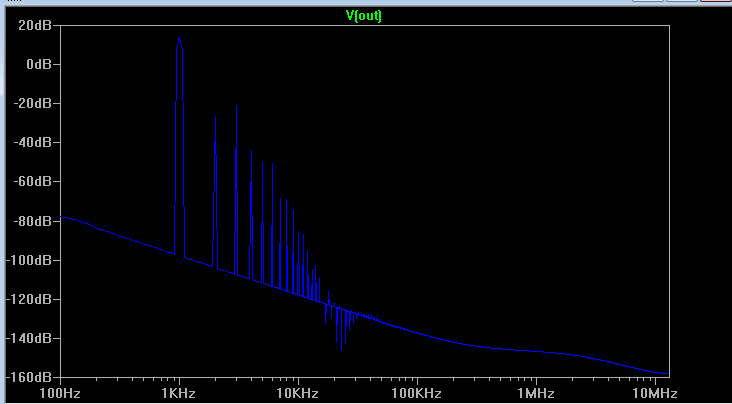Click the 1MHz frequency axis label
Image resolution: width=732 pixels, height=404 pixels.
[x=536, y=393]
